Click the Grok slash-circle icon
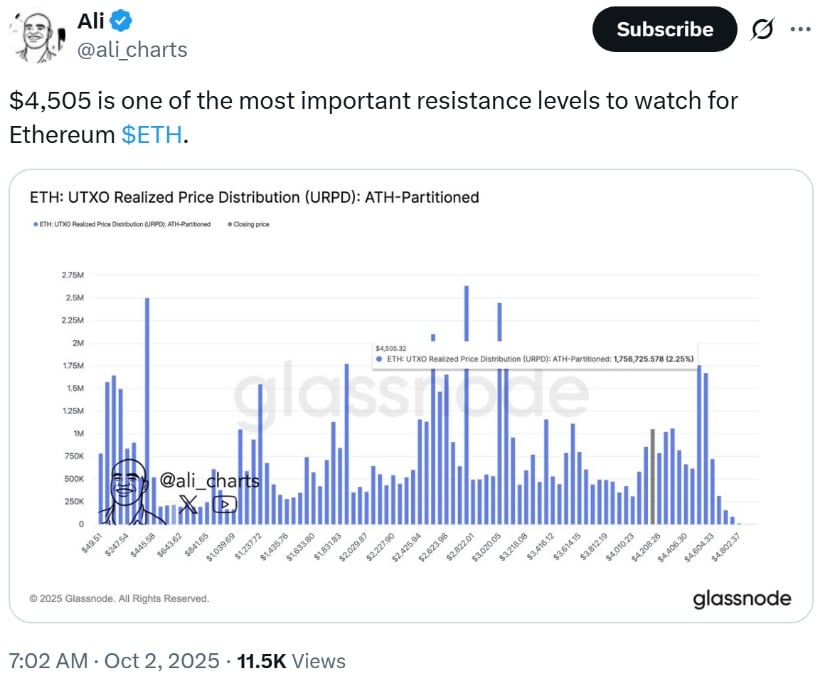 pyautogui.click(x=761, y=30)
